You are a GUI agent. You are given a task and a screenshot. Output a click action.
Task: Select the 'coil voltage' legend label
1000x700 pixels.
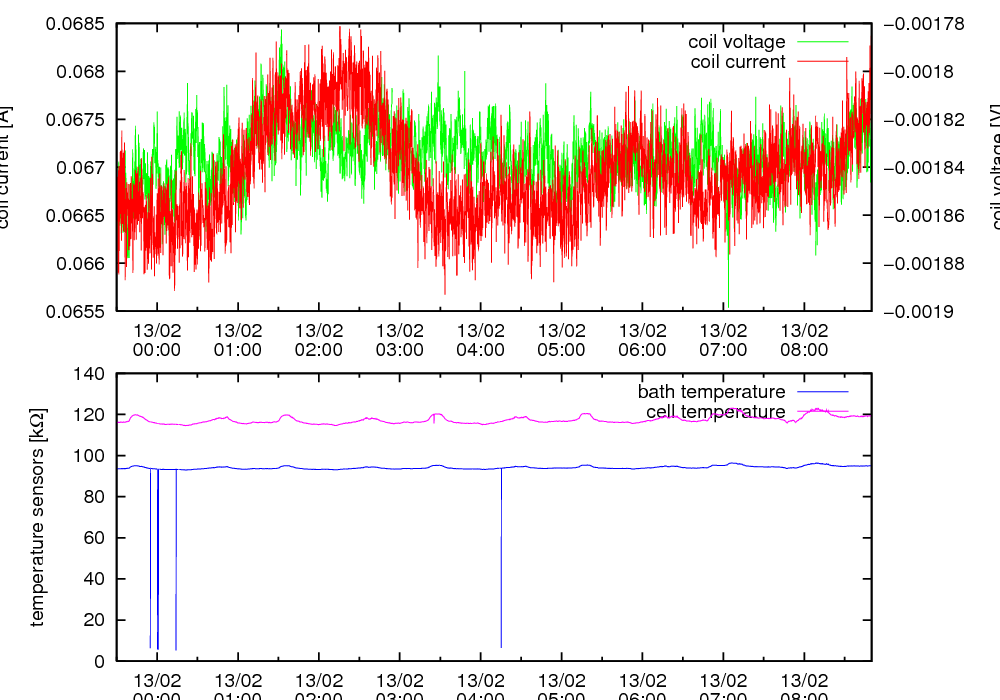pos(736,42)
